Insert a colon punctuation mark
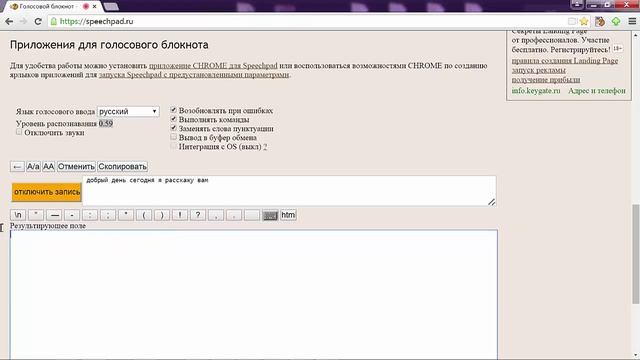Viewport: 640px width, 360px height. (90, 215)
